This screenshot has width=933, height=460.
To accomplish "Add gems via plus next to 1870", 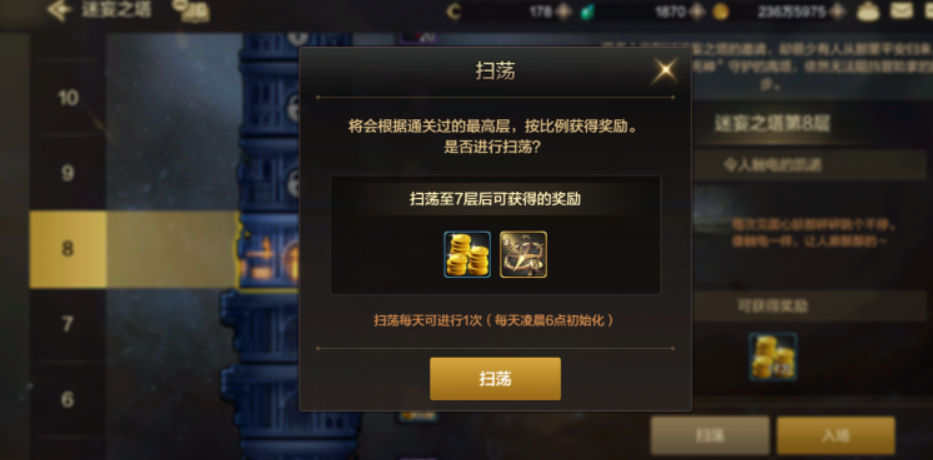I will click(697, 11).
